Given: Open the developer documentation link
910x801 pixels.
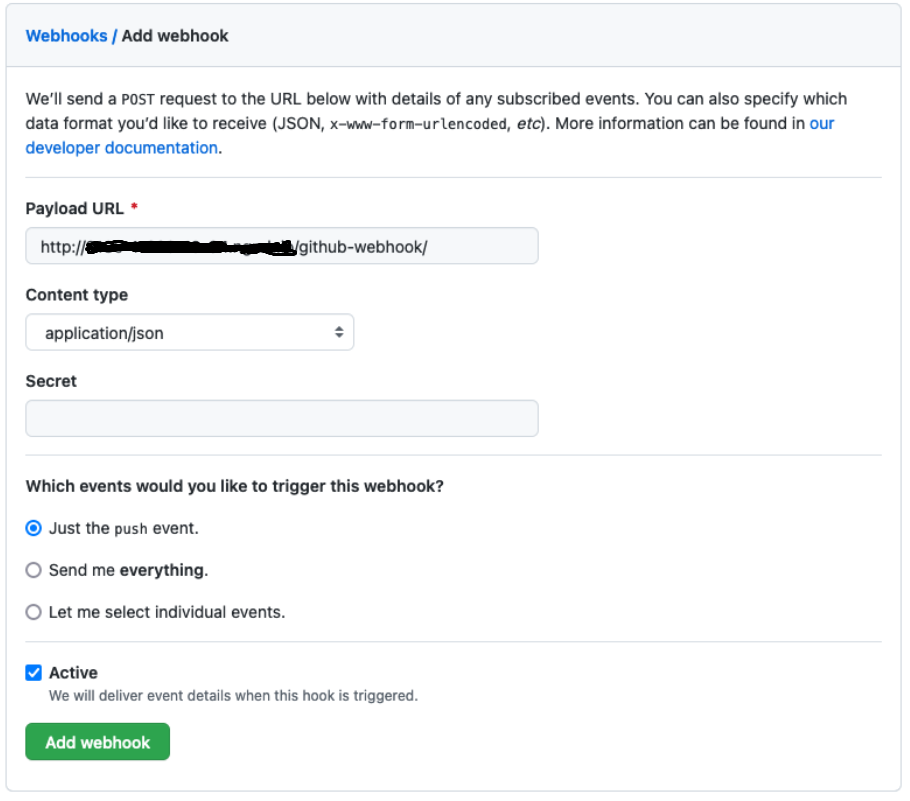Looking at the screenshot, I should (121, 148).
